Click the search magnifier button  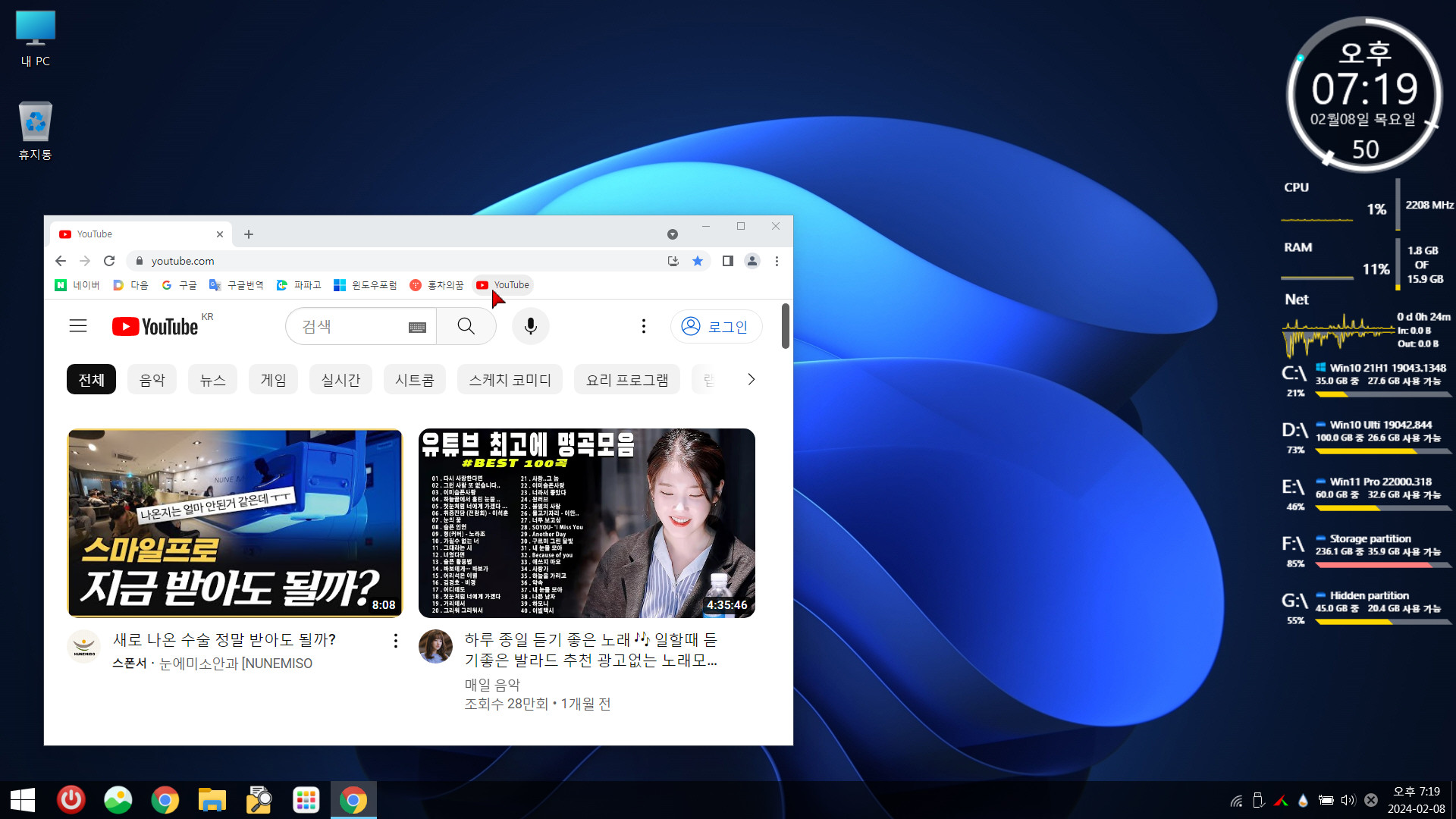tap(466, 326)
